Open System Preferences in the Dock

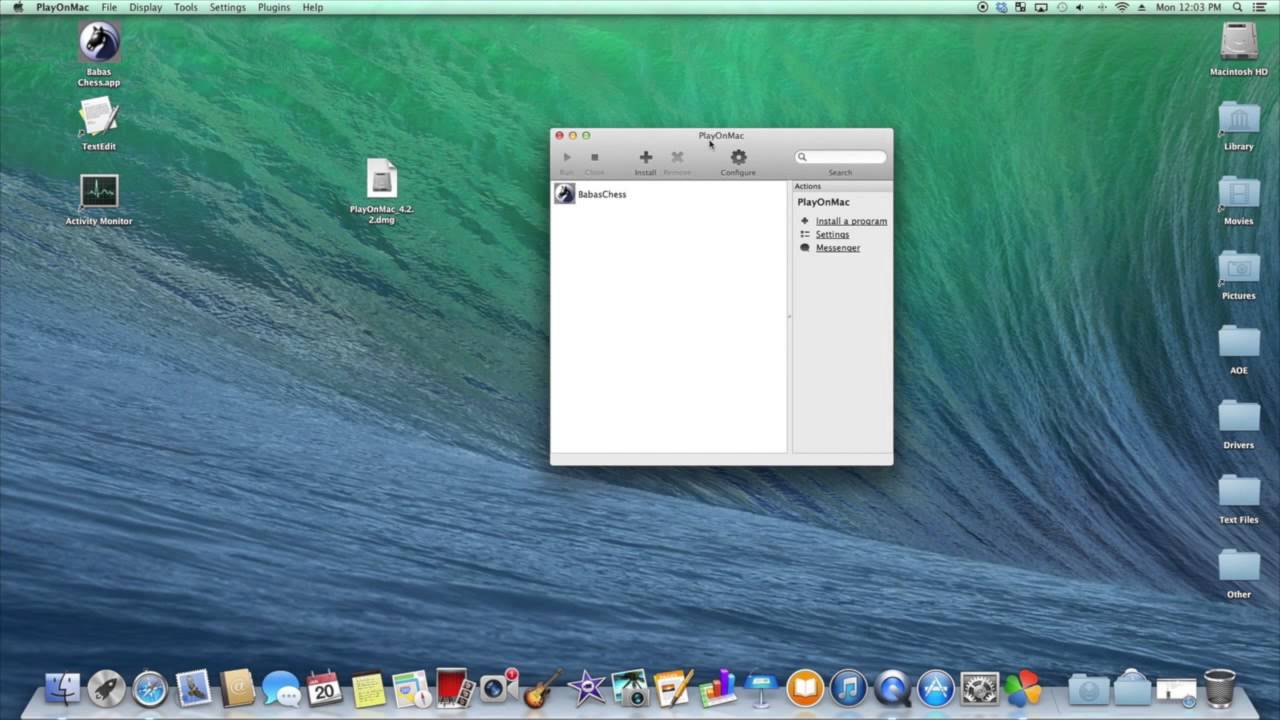pos(979,689)
